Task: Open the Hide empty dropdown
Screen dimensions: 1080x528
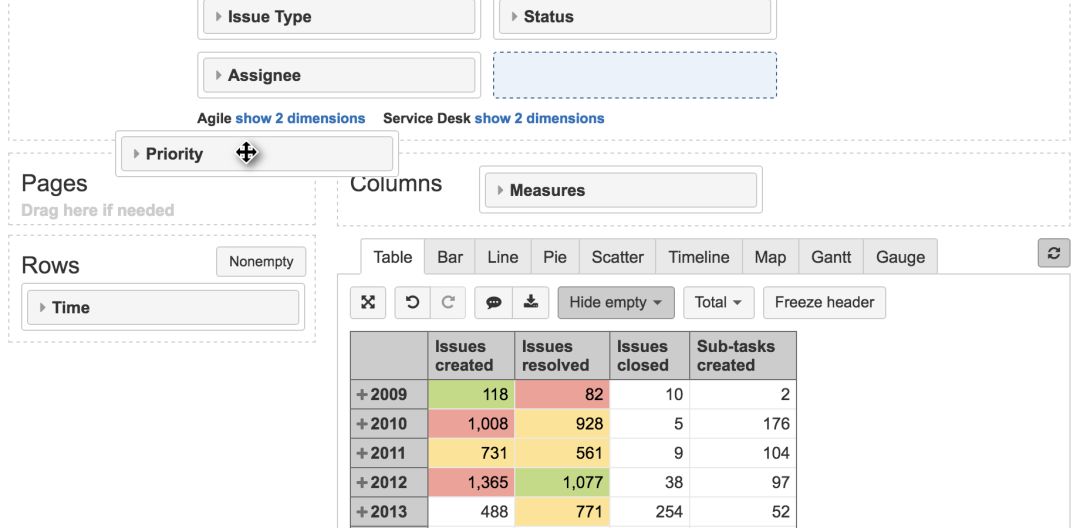Action: point(616,302)
